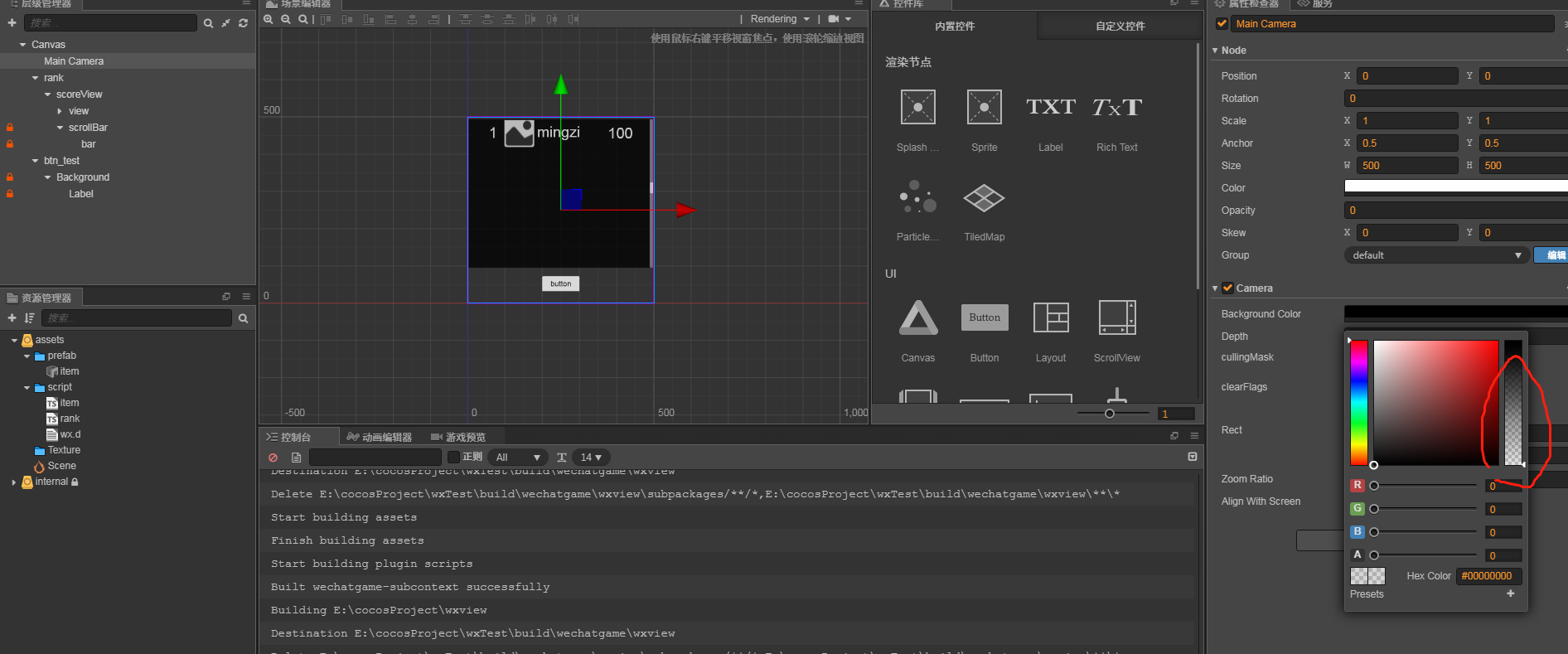The width and height of the screenshot is (1568, 654).
Task: Click the hierarchy search magnifier icon
Action: (208, 23)
